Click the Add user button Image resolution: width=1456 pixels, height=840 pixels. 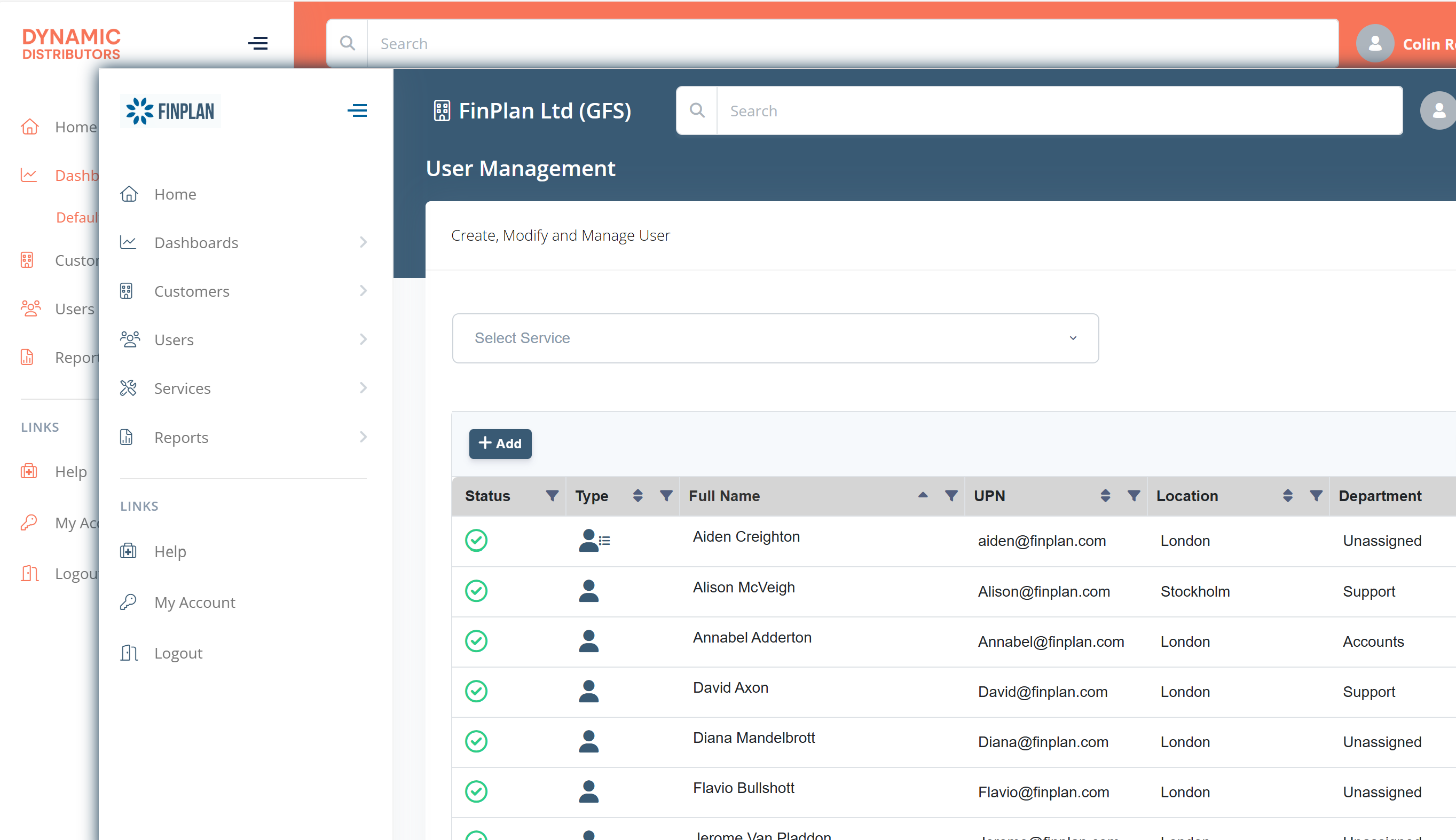coord(500,443)
